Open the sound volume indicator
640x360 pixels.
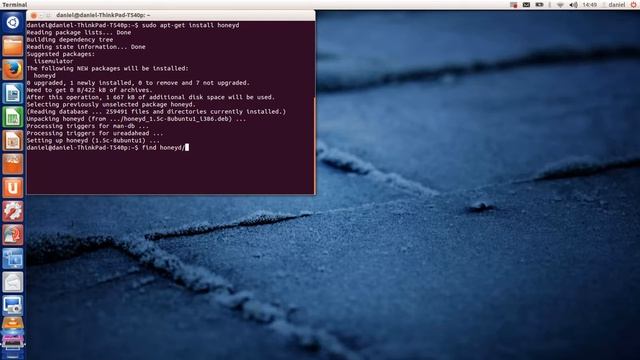tap(573, 5)
